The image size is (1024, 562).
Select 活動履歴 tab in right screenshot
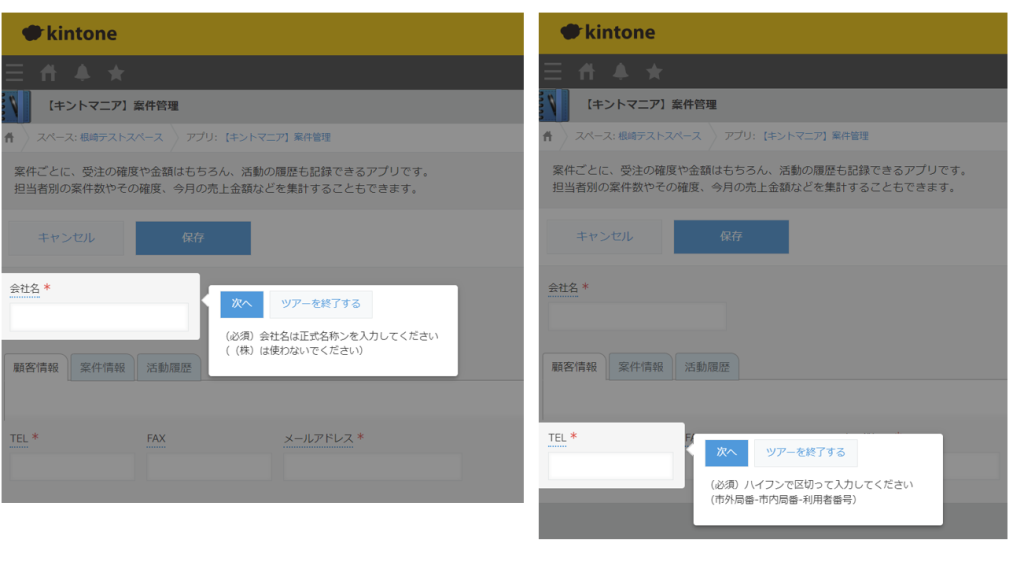[x=707, y=367]
